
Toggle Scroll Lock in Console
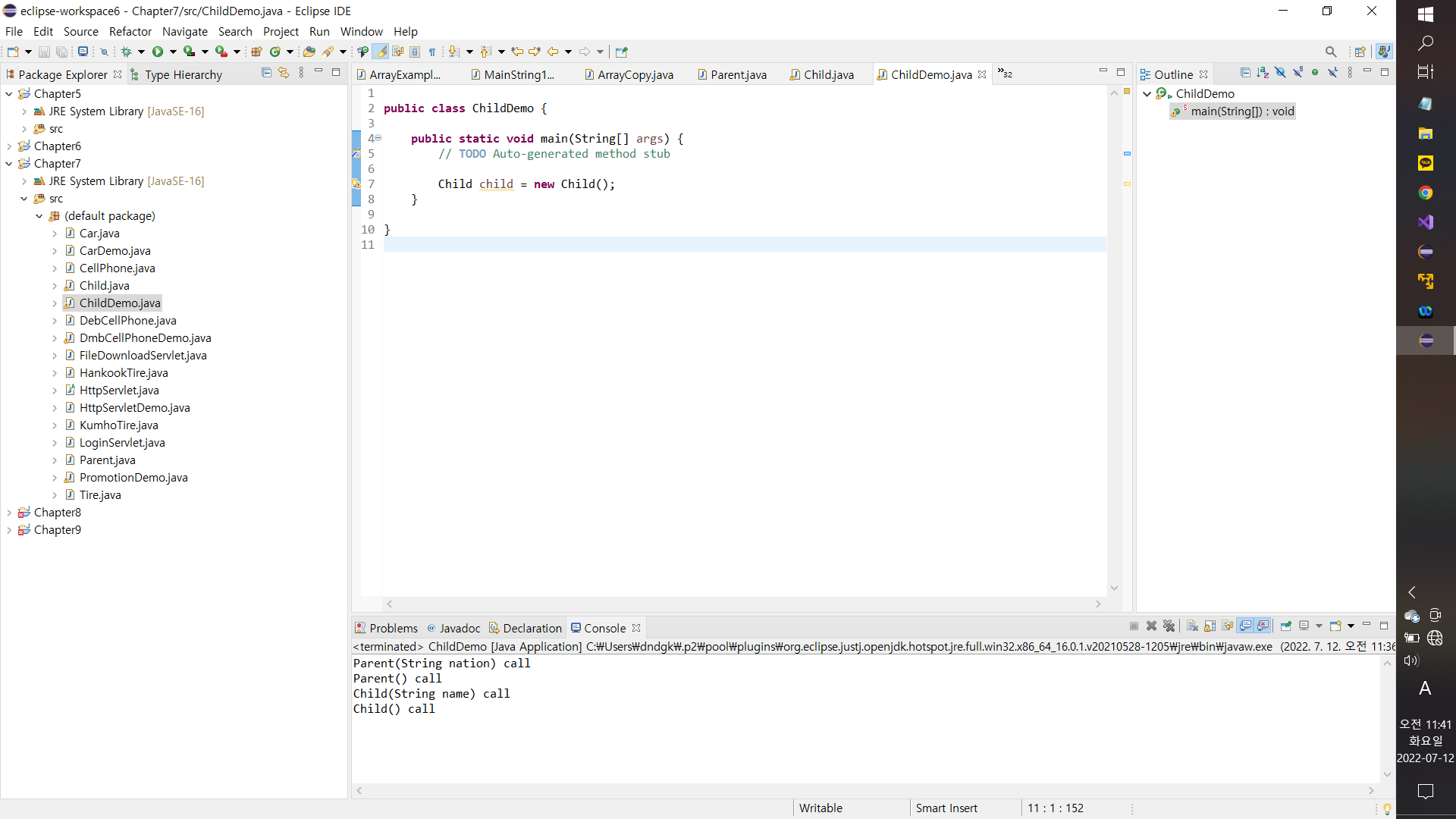(1210, 626)
